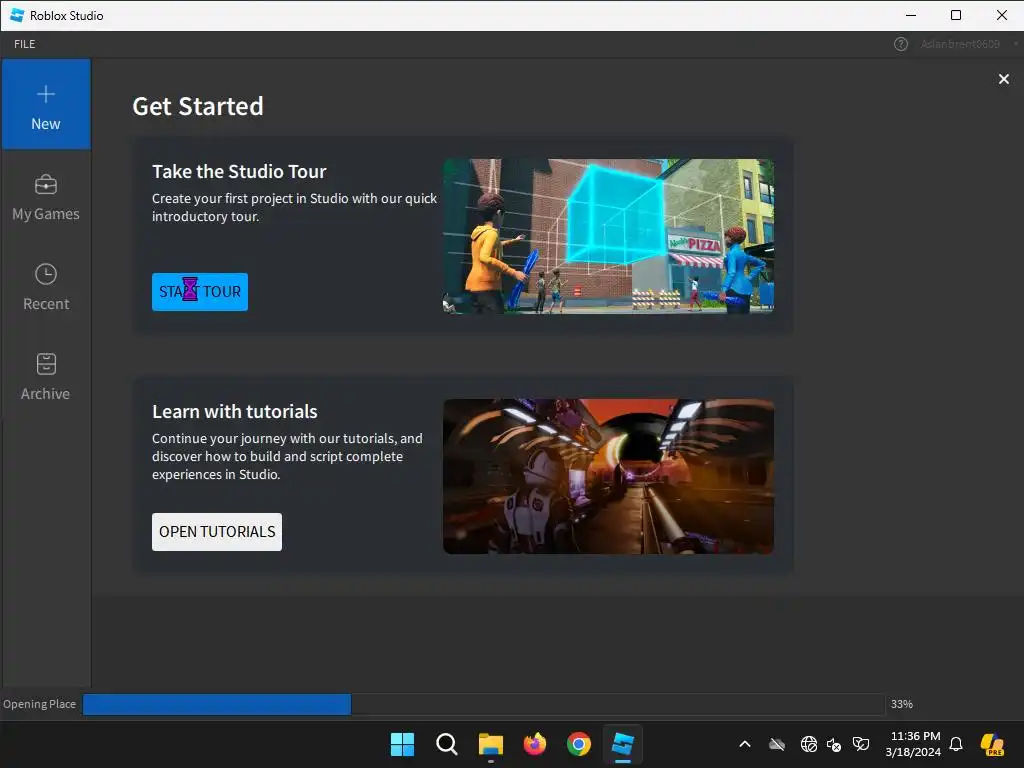Click the help question mark icon
The image size is (1024, 768).
901,44
